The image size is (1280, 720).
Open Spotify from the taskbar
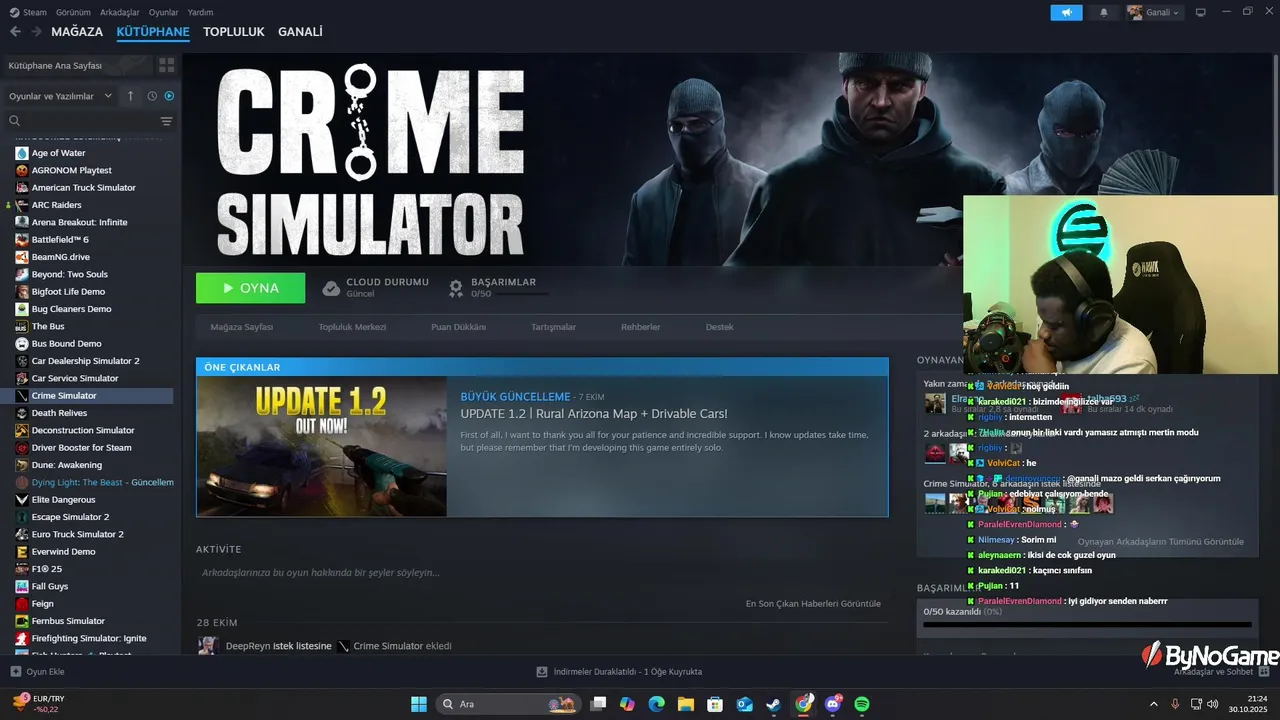862,704
